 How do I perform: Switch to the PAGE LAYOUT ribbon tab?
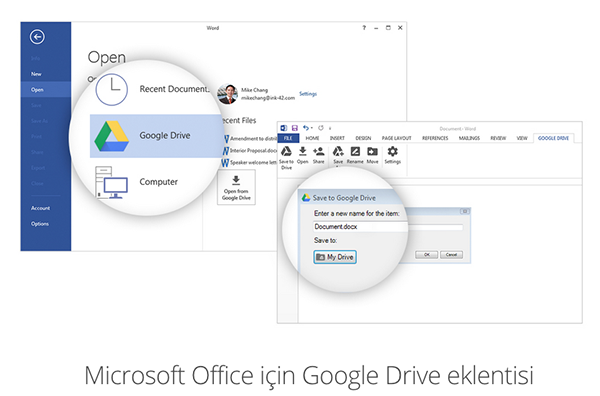pos(396,138)
